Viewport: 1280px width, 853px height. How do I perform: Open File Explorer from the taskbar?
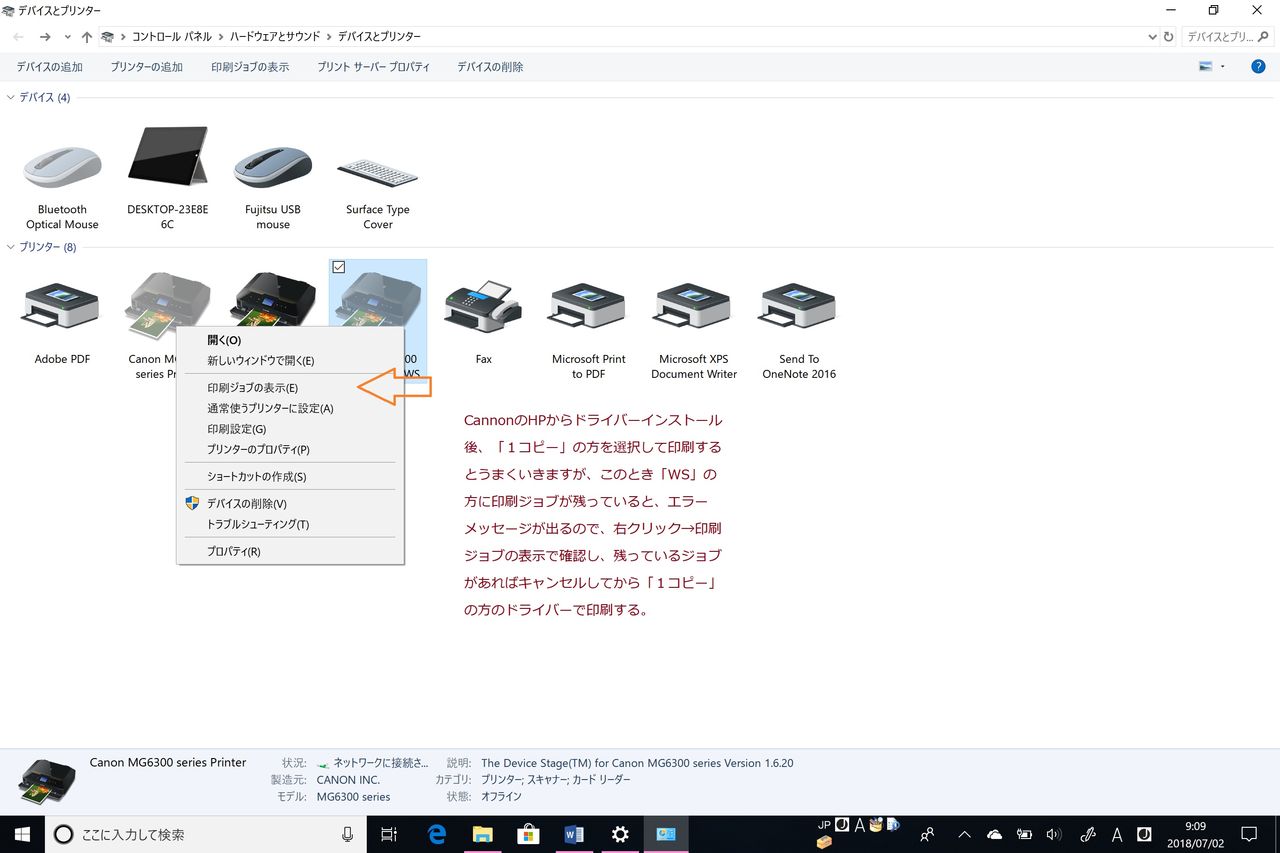coord(482,834)
